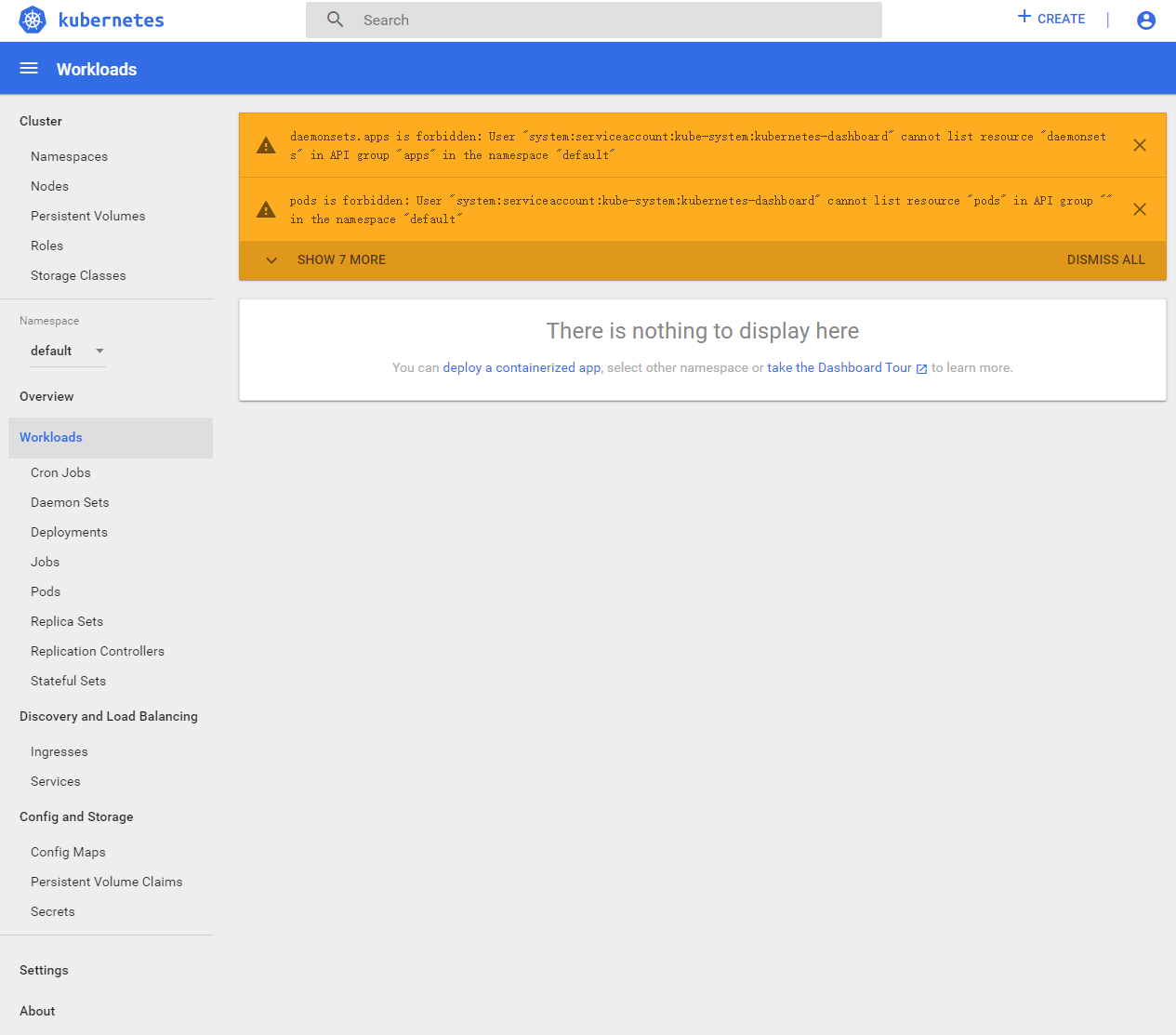Open the default namespace dropdown
Viewport: 1176px width, 1035px height.
click(67, 351)
